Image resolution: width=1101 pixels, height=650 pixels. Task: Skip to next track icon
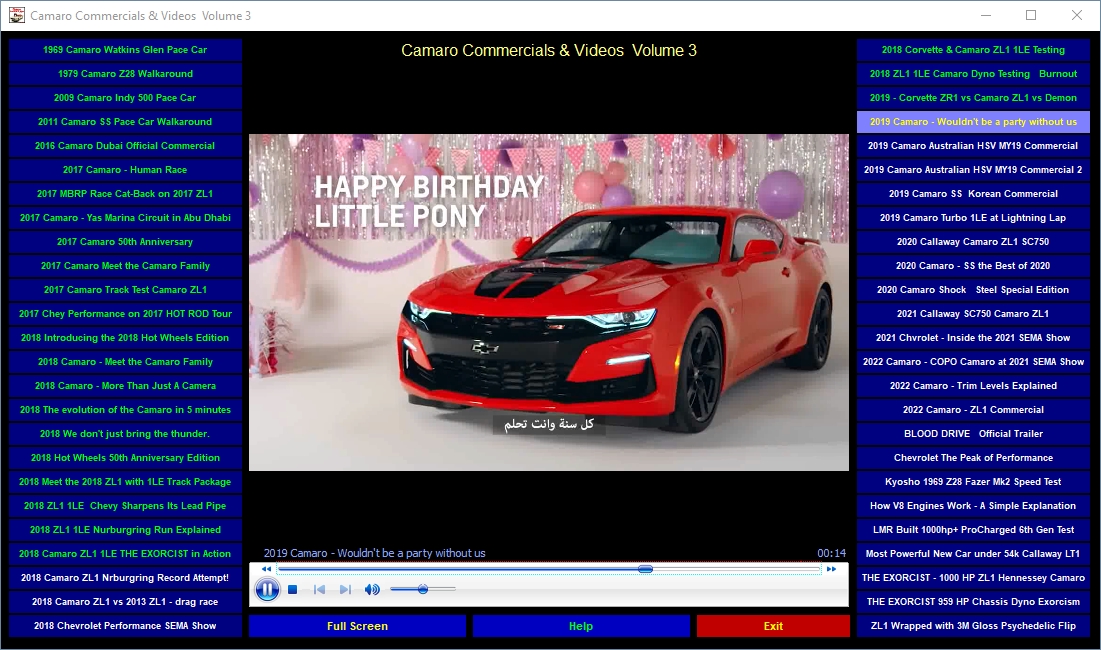pos(345,590)
